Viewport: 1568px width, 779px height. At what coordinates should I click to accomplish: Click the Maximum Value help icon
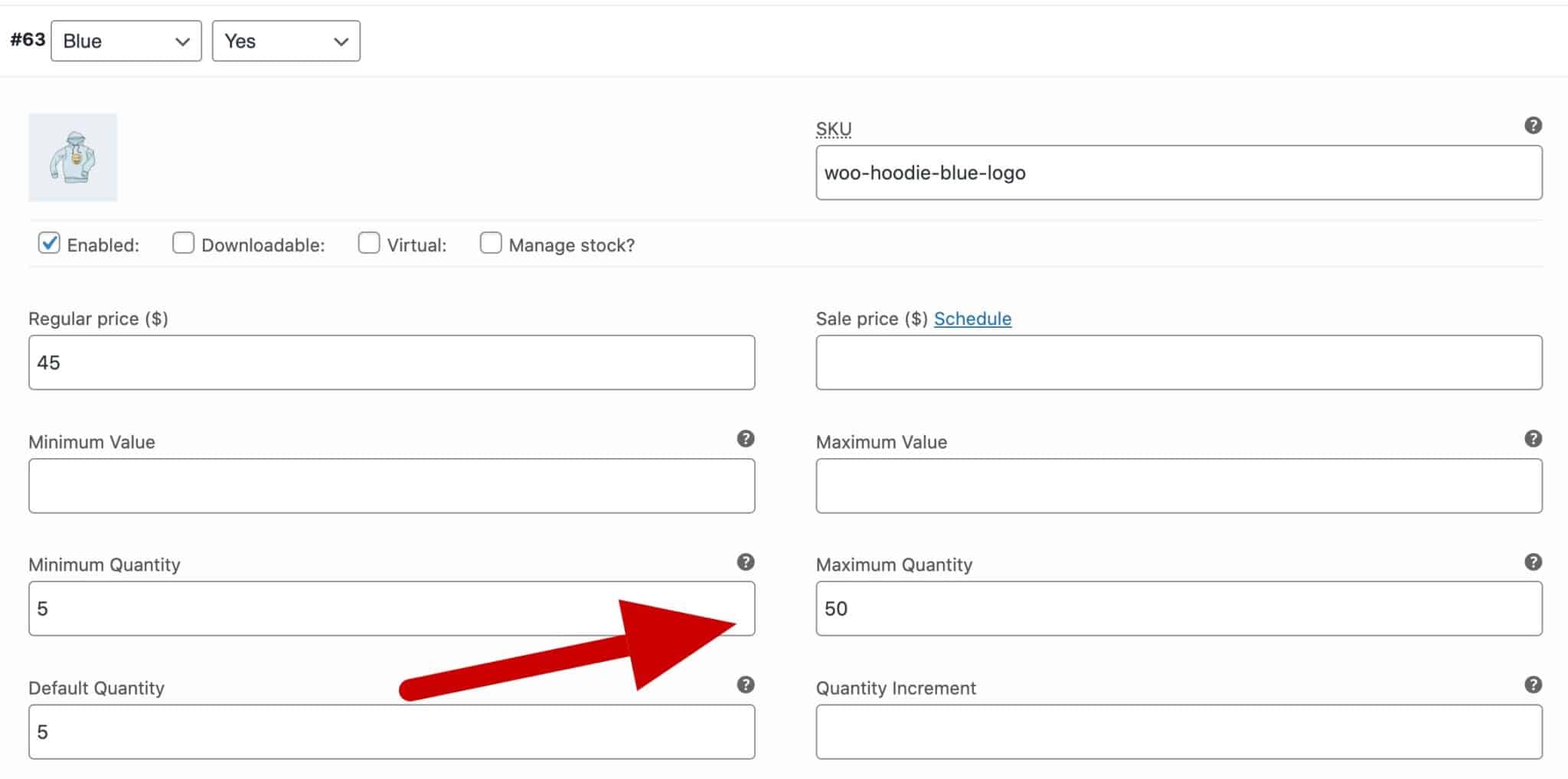(x=1534, y=439)
